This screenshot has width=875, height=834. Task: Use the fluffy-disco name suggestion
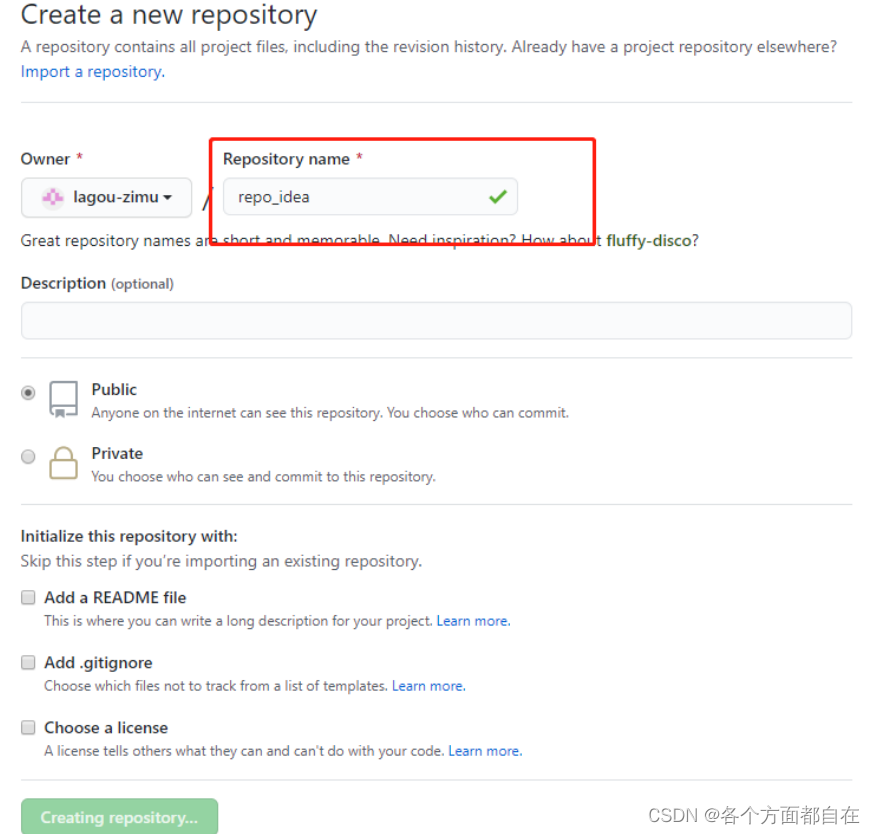(648, 241)
